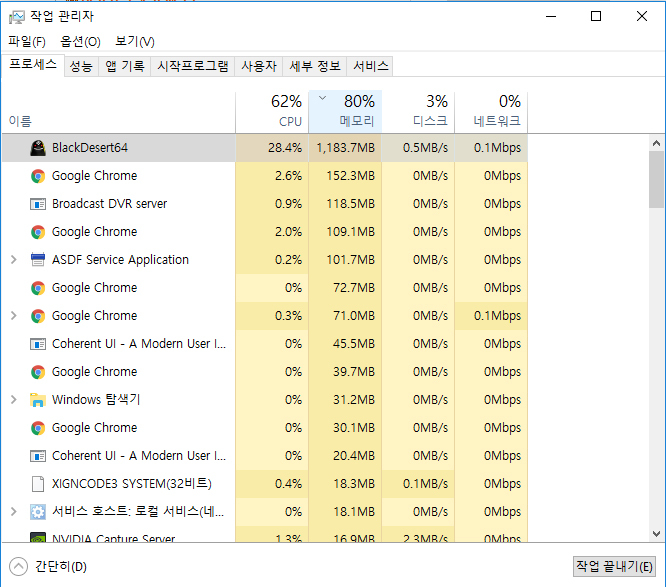Switch to the 앱 기록 tab

(x=124, y=66)
